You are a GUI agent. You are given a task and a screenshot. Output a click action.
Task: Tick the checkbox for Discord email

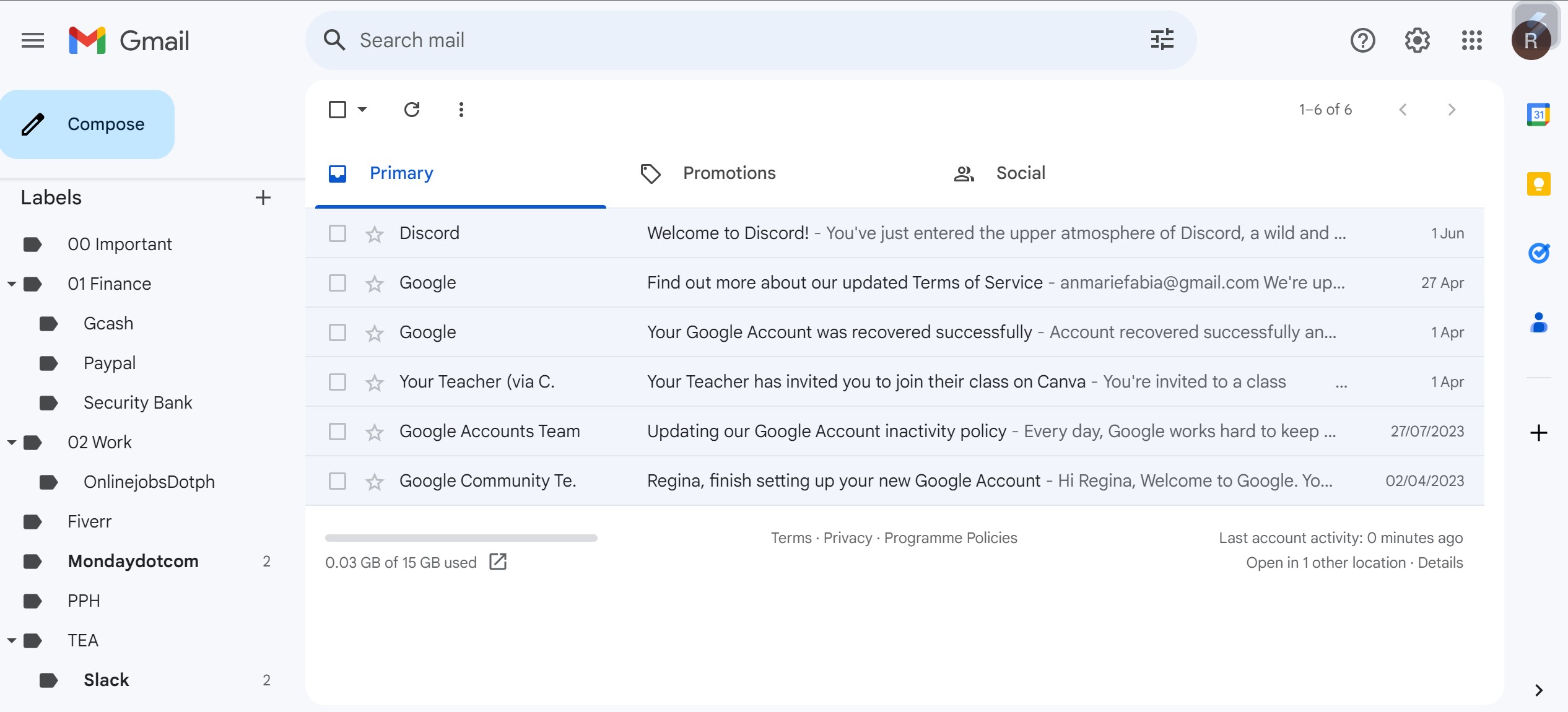click(x=338, y=233)
